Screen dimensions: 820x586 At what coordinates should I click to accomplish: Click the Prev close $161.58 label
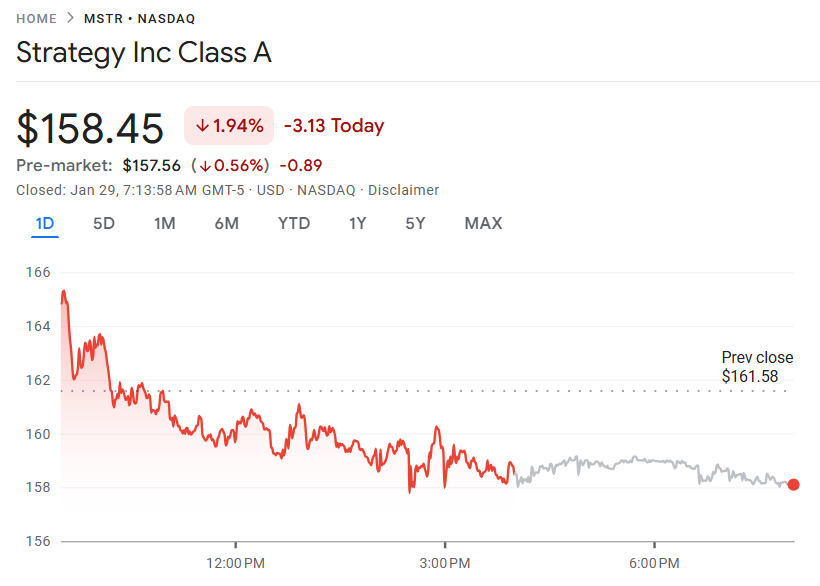[x=757, y=367]
